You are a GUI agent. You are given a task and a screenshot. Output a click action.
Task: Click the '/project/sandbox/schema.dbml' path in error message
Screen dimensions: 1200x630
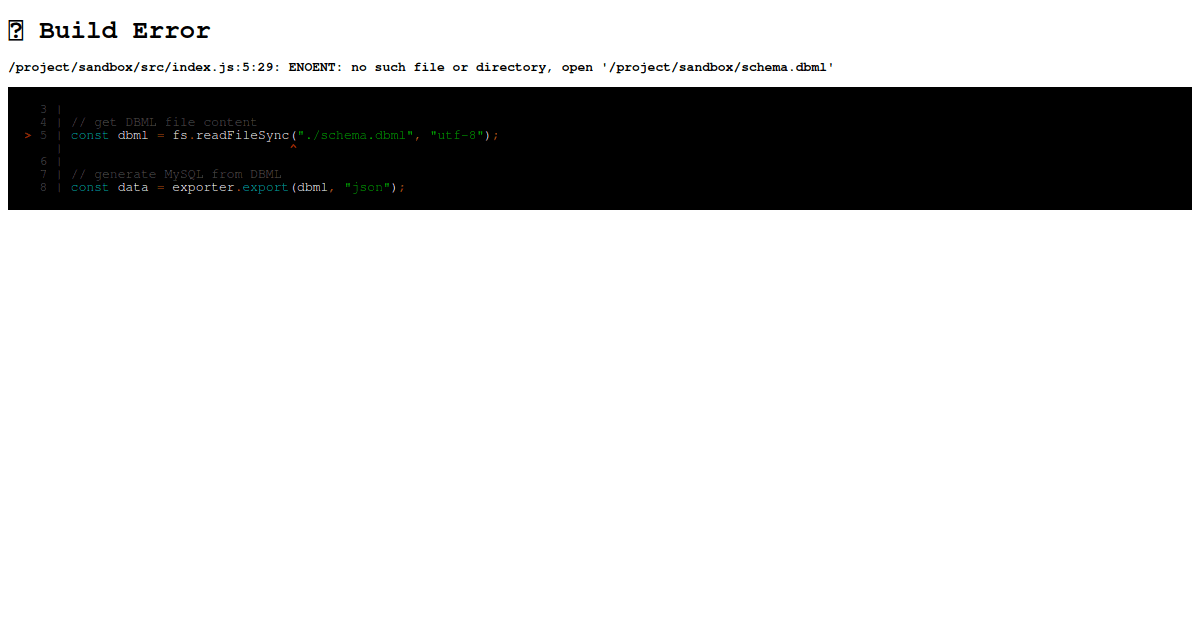click(717, 67)
